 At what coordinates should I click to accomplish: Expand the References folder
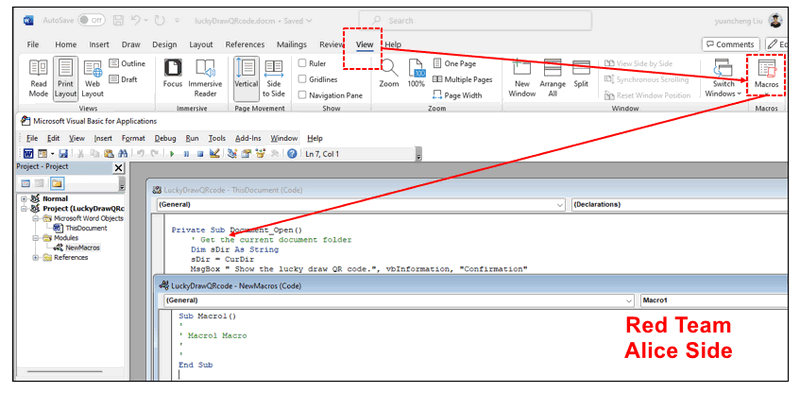point(36,258)
